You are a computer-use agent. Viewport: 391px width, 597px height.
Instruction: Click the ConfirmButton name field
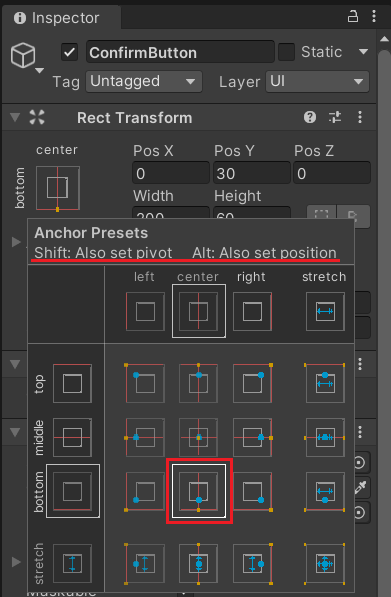pyautogui.click(x=180, y=52)
